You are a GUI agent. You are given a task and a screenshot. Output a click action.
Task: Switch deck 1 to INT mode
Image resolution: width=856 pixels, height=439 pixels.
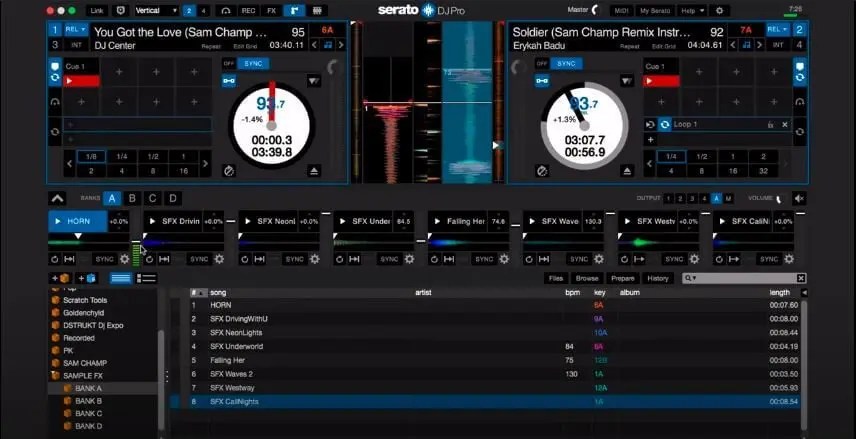[x=76, y=45]
